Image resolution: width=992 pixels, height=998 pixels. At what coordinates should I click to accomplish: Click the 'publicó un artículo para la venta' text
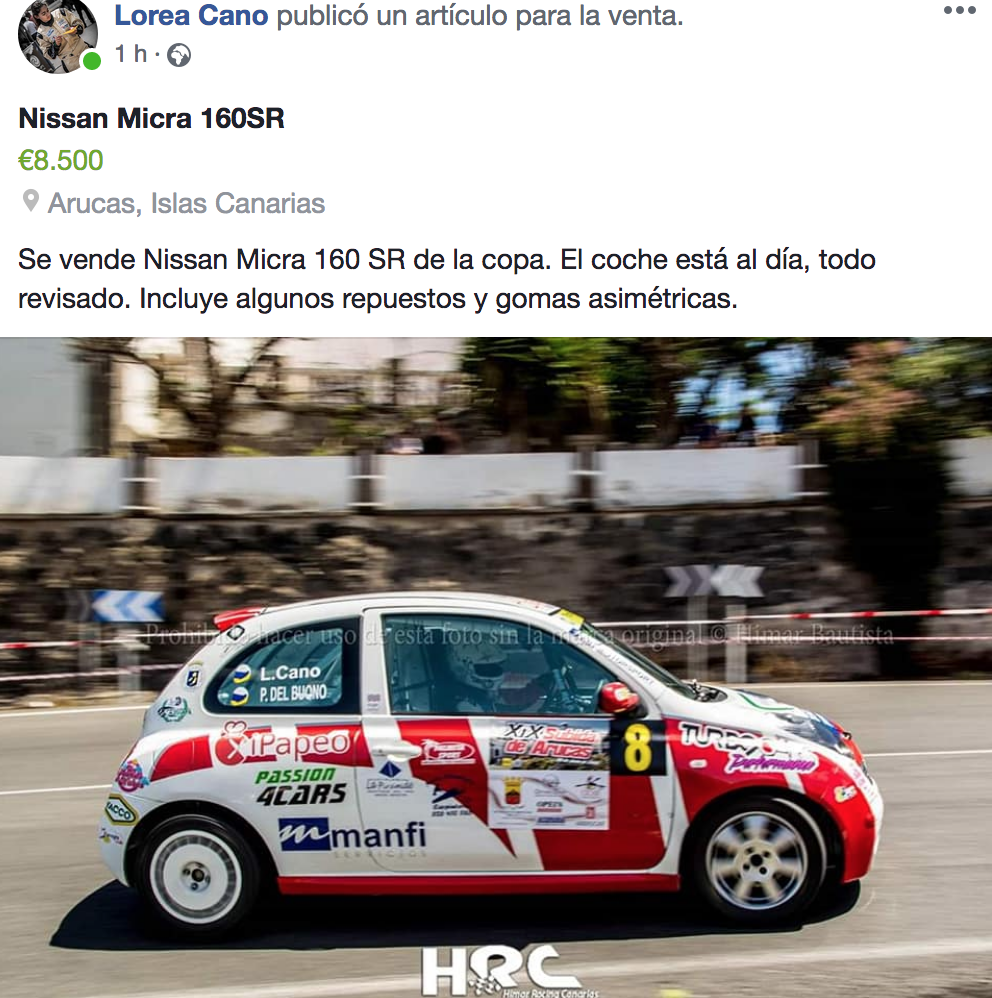[480, 16]
